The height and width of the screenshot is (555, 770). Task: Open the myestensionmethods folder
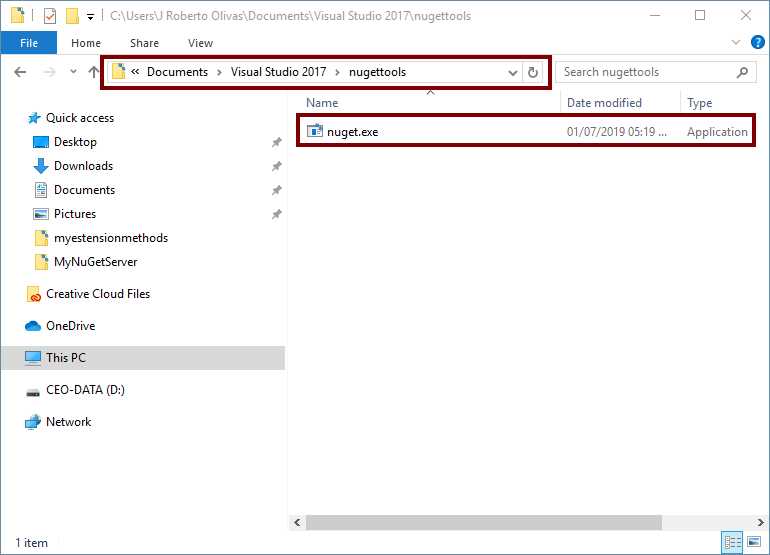coord(111,238)
